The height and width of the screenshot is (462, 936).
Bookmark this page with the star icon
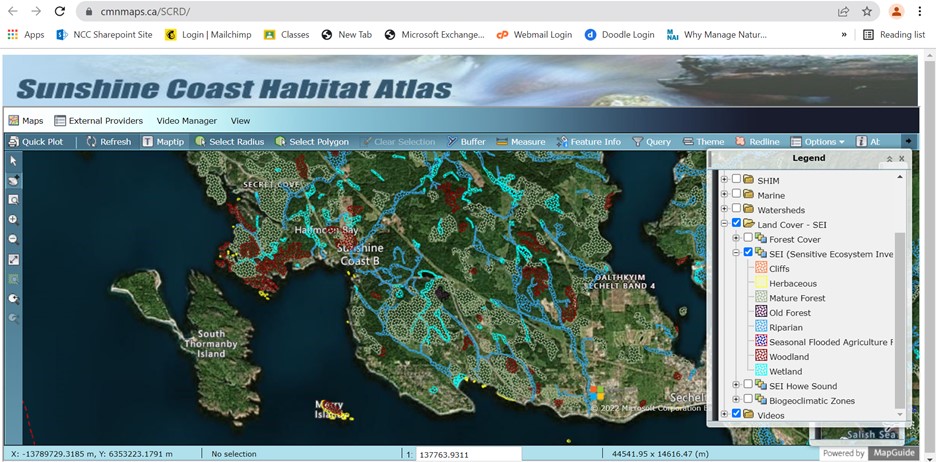pos(867,11)
